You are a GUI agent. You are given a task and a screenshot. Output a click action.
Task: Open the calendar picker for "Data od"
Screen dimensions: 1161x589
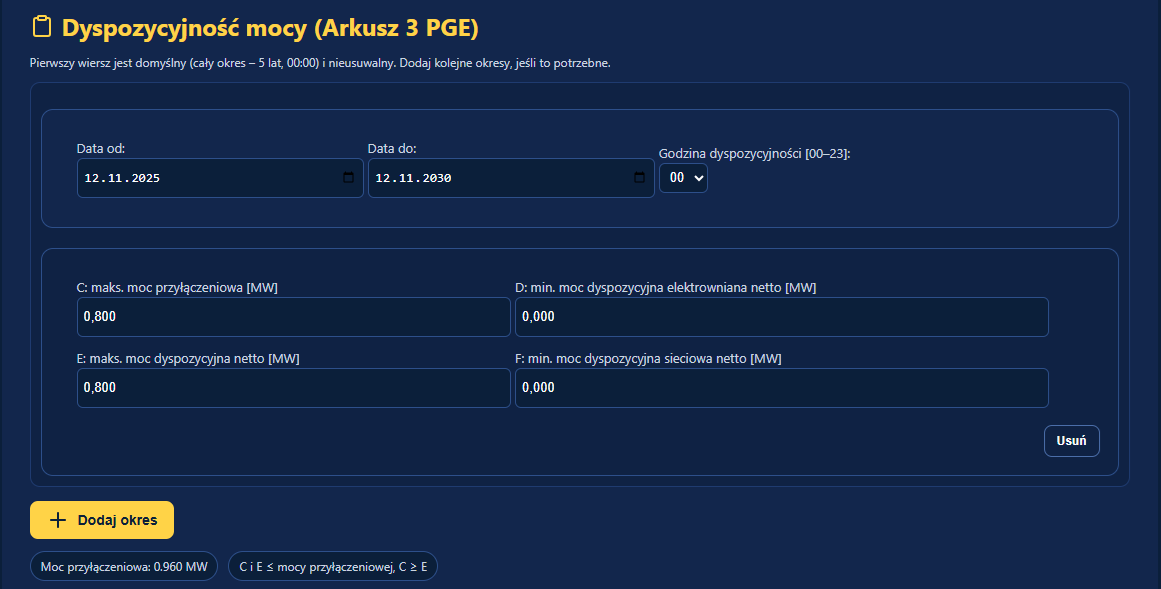(348, 178)
